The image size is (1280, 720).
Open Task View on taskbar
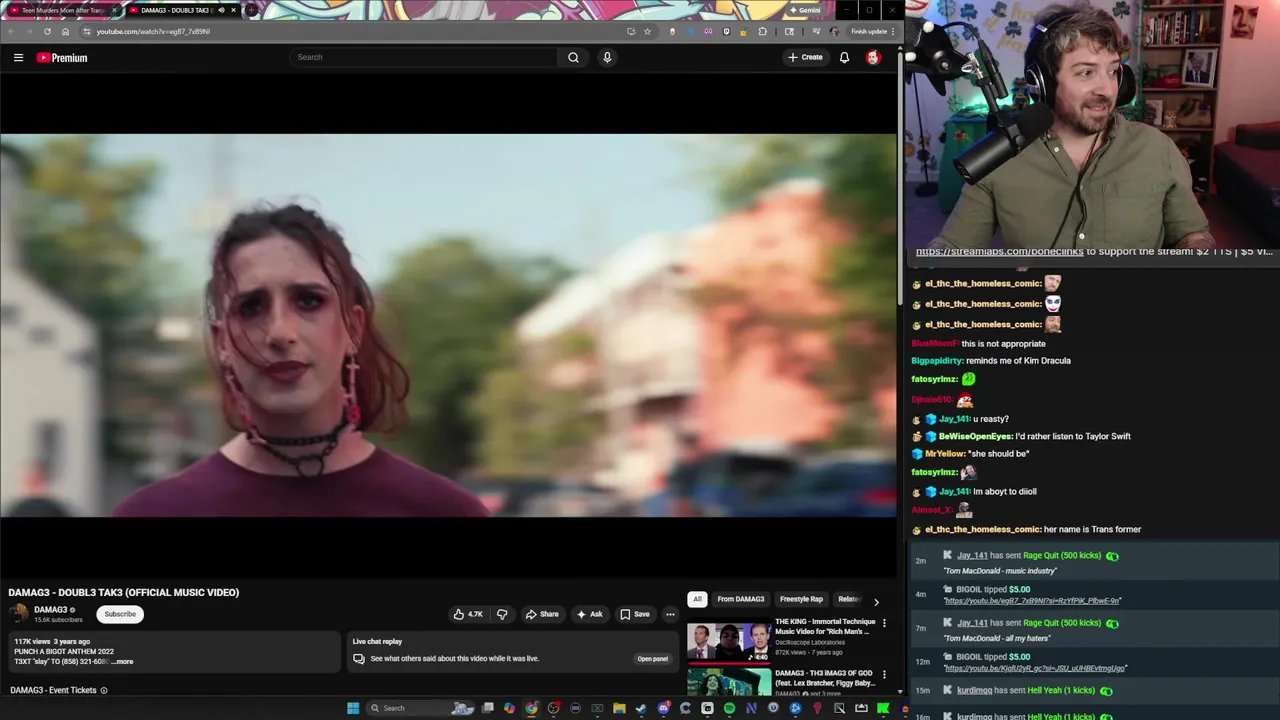[x=488, y=708]
